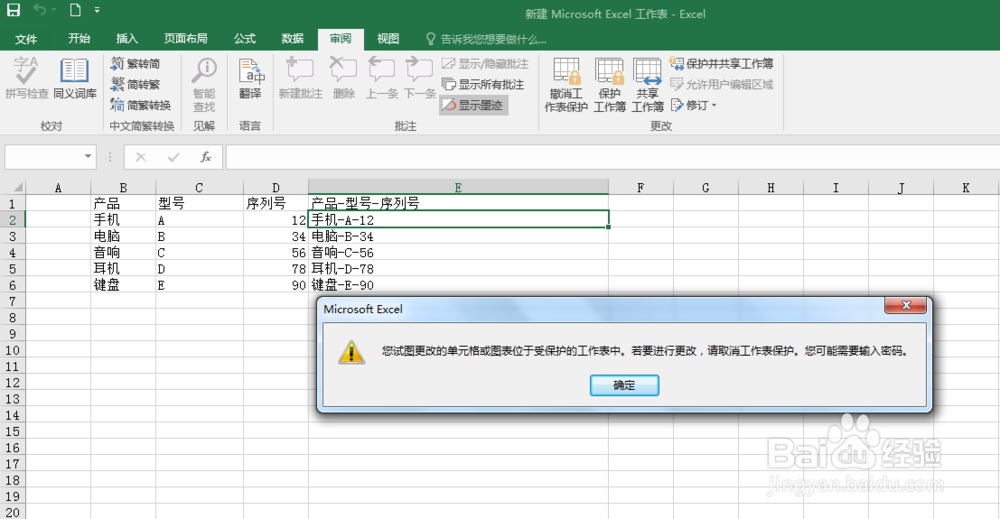Click 保护并共享工作簿

point(722,64)
